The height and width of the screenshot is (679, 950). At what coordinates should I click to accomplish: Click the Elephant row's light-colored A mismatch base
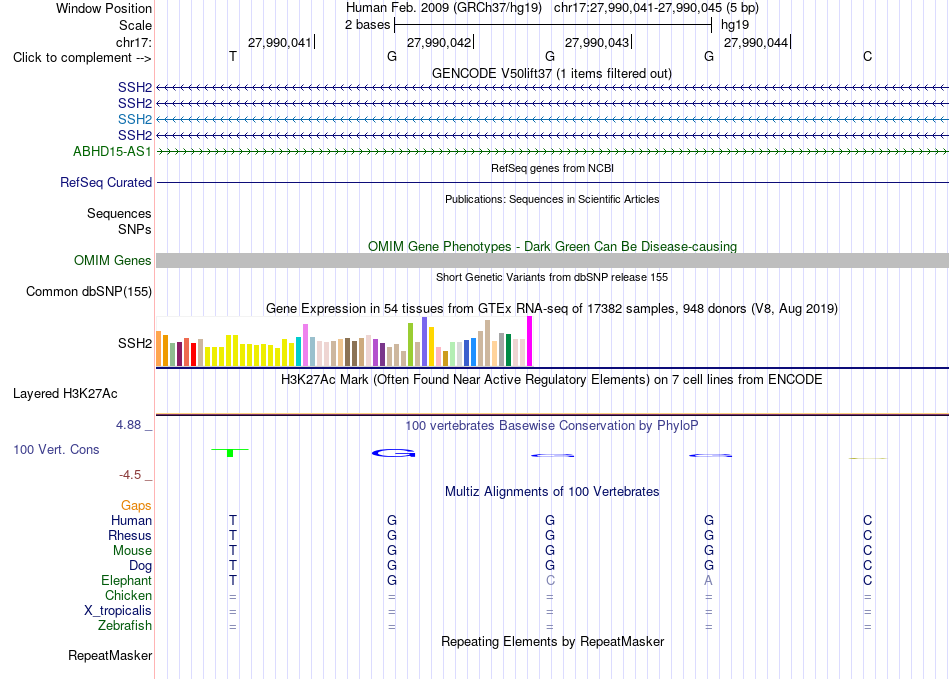(x=708, y=580)
